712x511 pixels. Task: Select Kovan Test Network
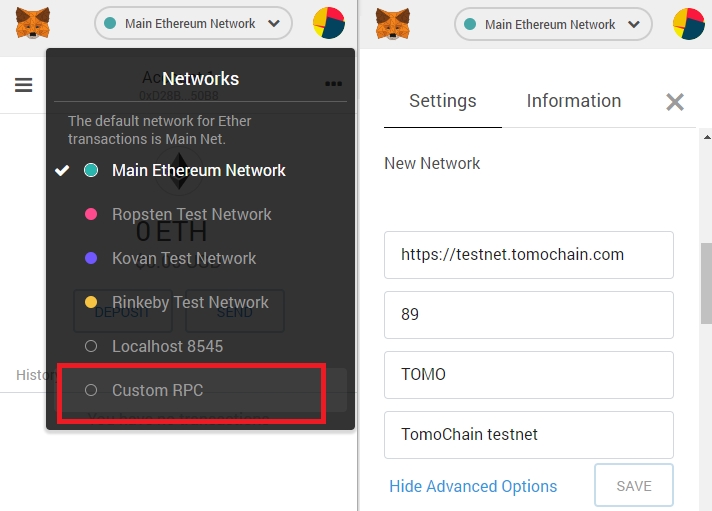pos(184,258)
